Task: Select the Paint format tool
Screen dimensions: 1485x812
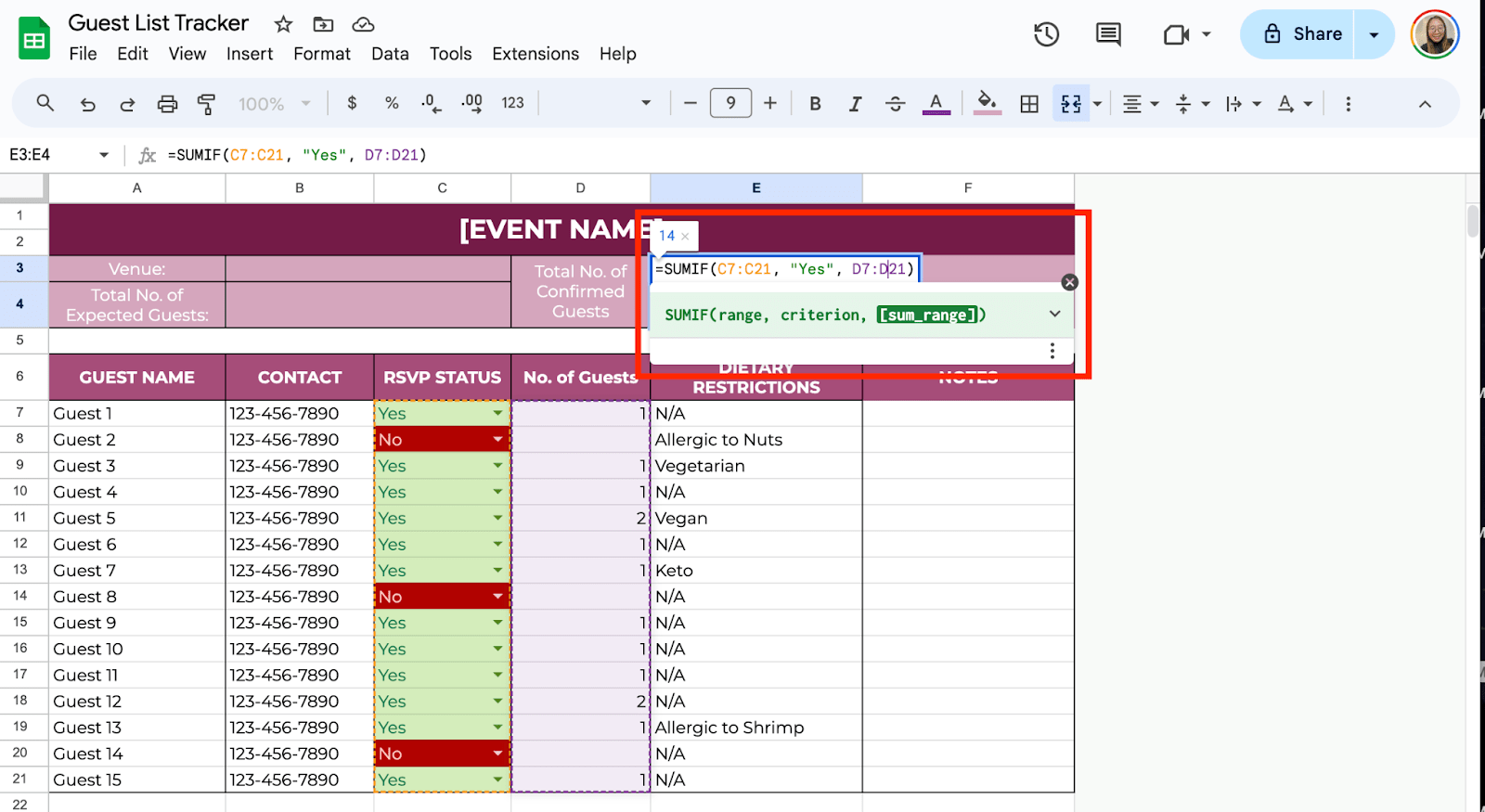Action: coord(206,104)
